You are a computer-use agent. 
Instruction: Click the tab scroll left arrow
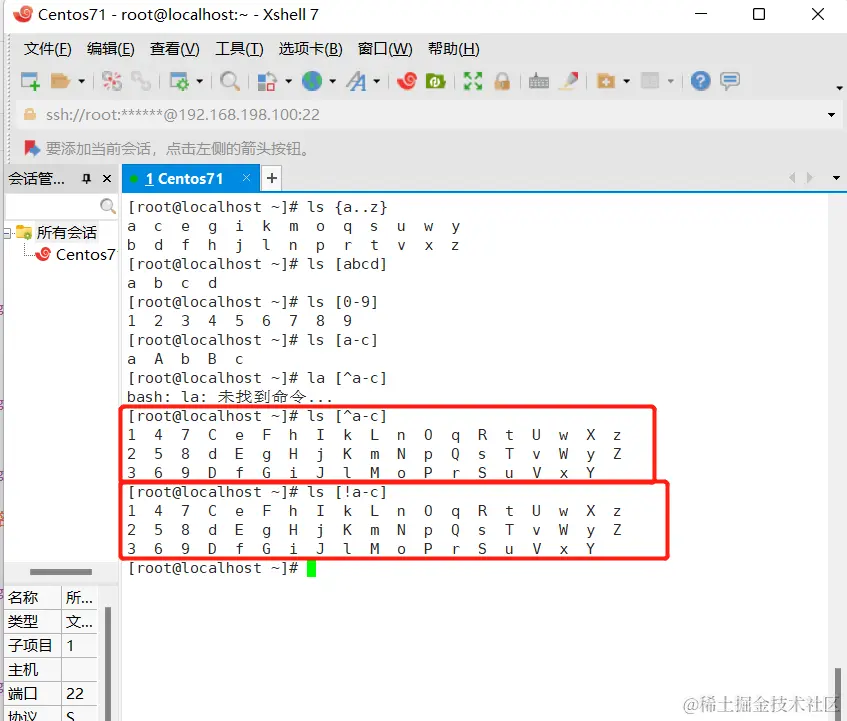[x=792, y=178]
